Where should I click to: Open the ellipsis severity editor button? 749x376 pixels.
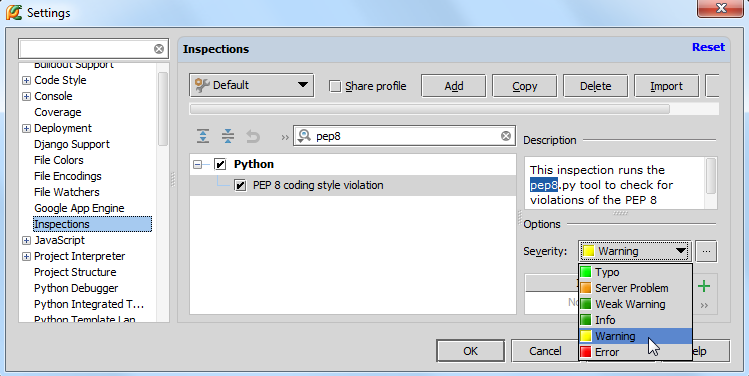coord(706,251)
